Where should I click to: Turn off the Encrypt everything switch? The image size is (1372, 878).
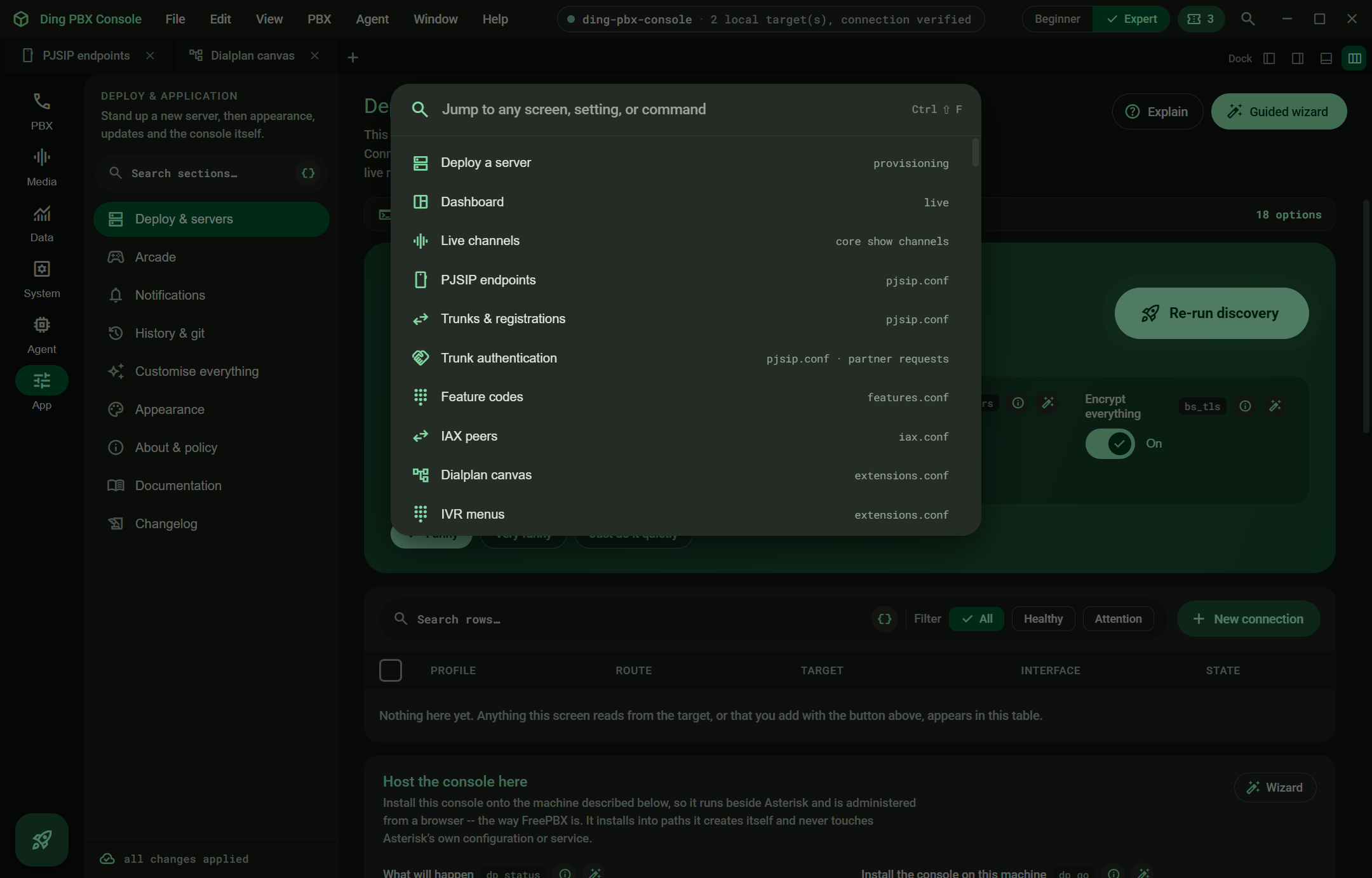click(x=1110, y=444)
